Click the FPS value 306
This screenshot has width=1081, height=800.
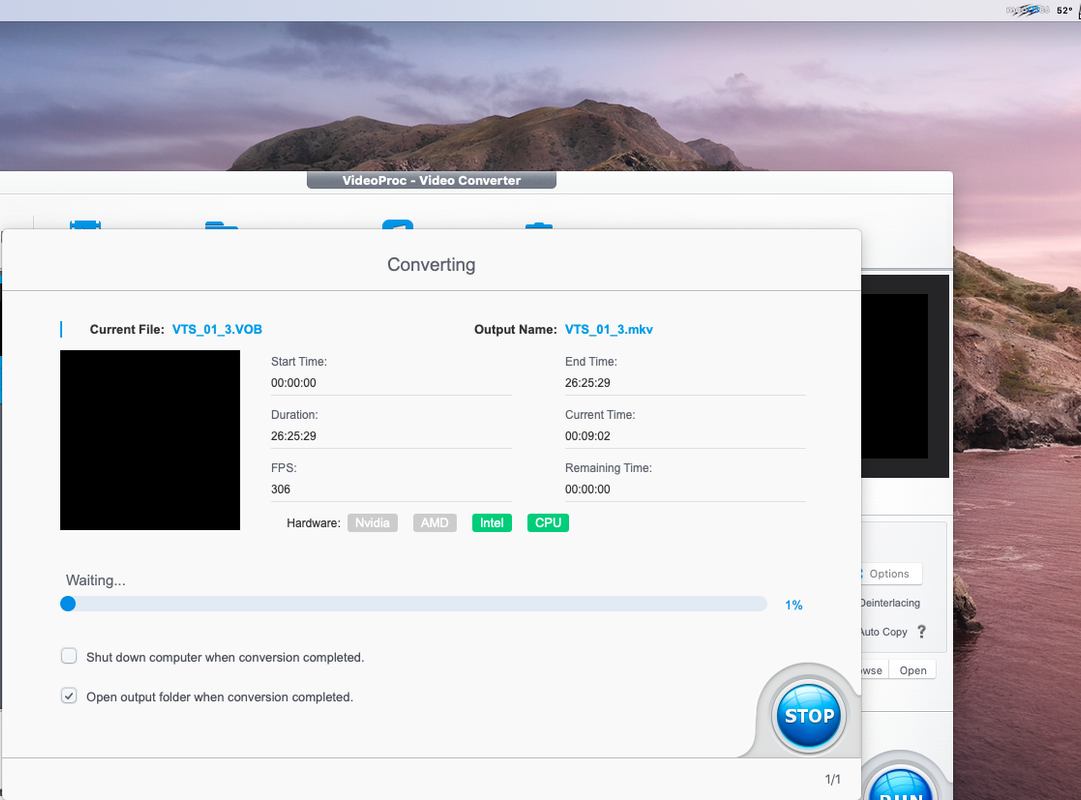(x=281, y=489)
